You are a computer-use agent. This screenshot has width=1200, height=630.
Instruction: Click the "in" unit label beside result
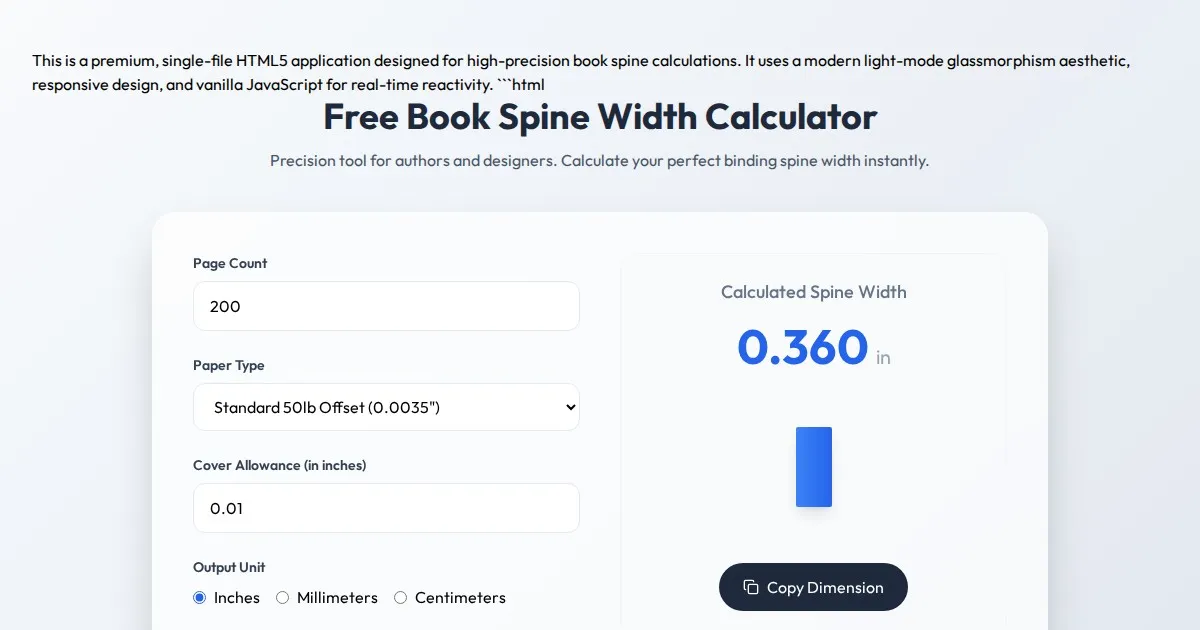coord(883,358)
